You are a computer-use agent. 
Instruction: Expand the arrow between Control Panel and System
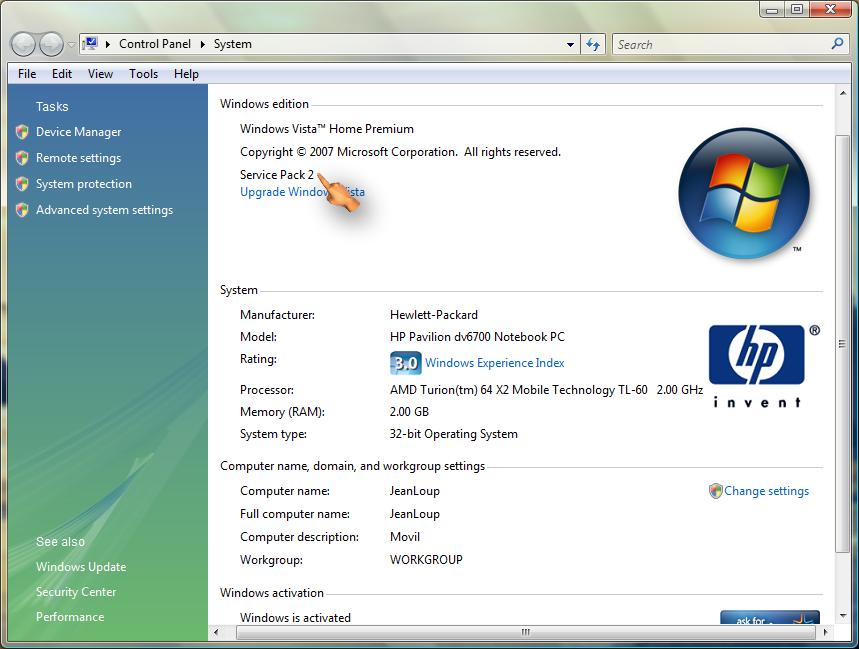(x=203, y=44)
